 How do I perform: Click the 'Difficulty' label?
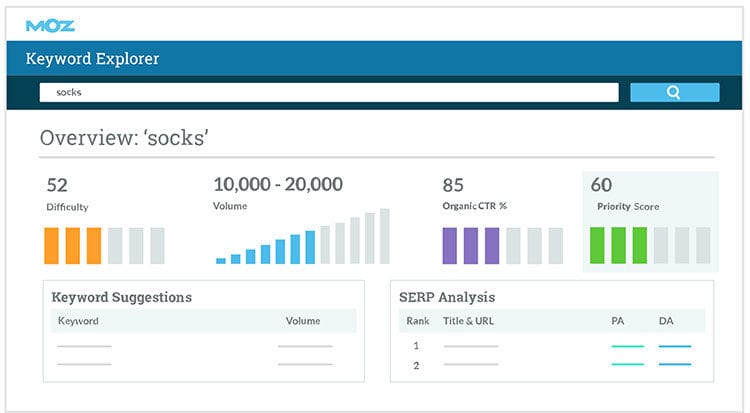67,207
